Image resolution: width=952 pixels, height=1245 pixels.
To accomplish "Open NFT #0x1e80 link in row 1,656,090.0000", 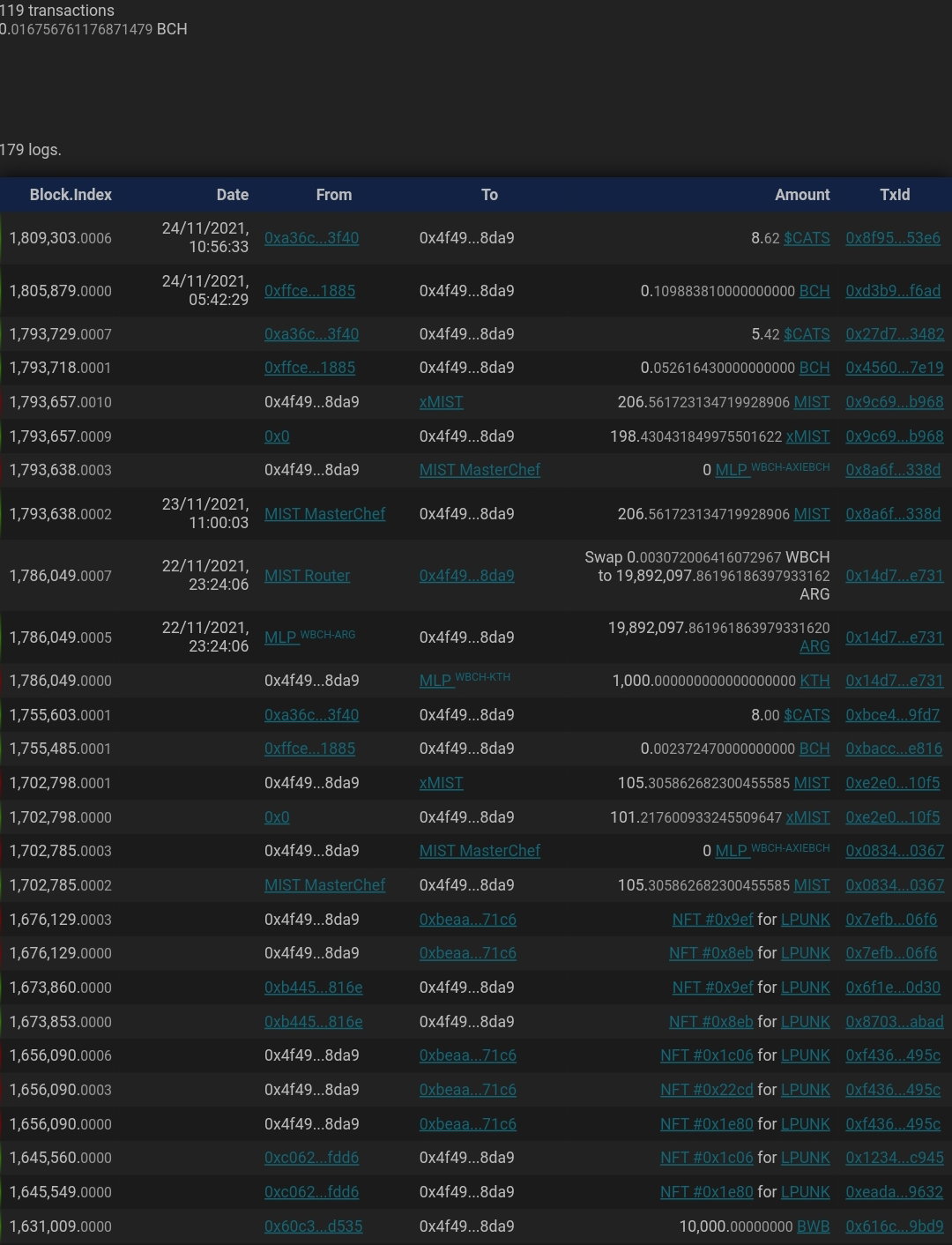I will (706, 1124).
